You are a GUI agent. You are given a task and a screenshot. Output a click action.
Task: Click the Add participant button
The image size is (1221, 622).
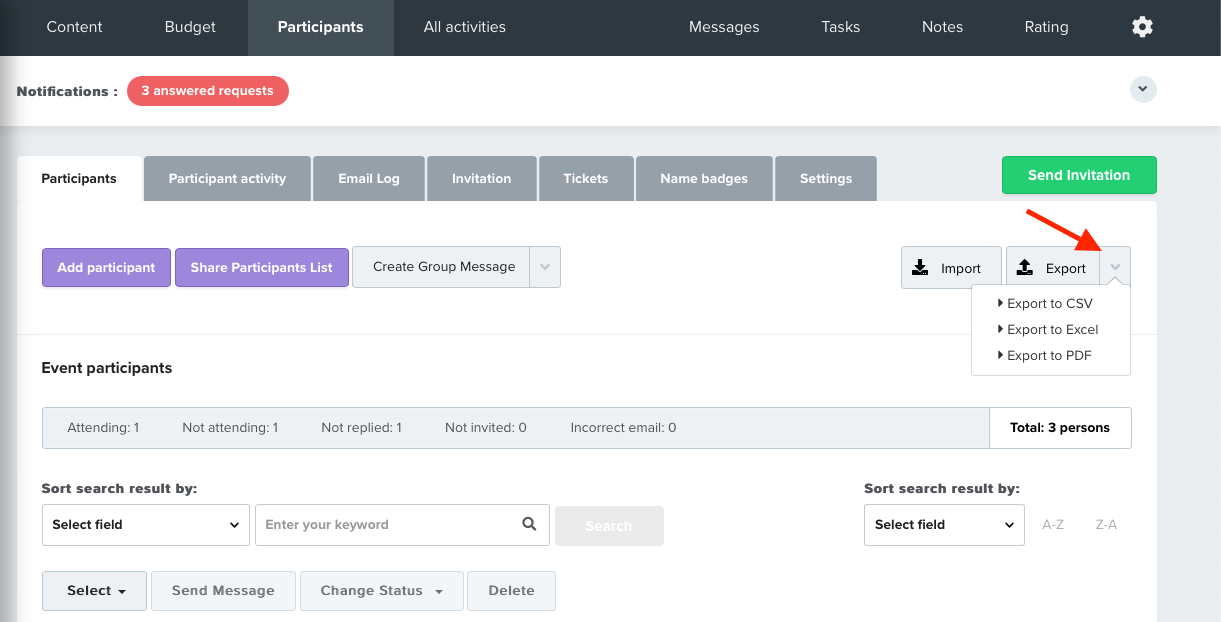tap(106, 268)
